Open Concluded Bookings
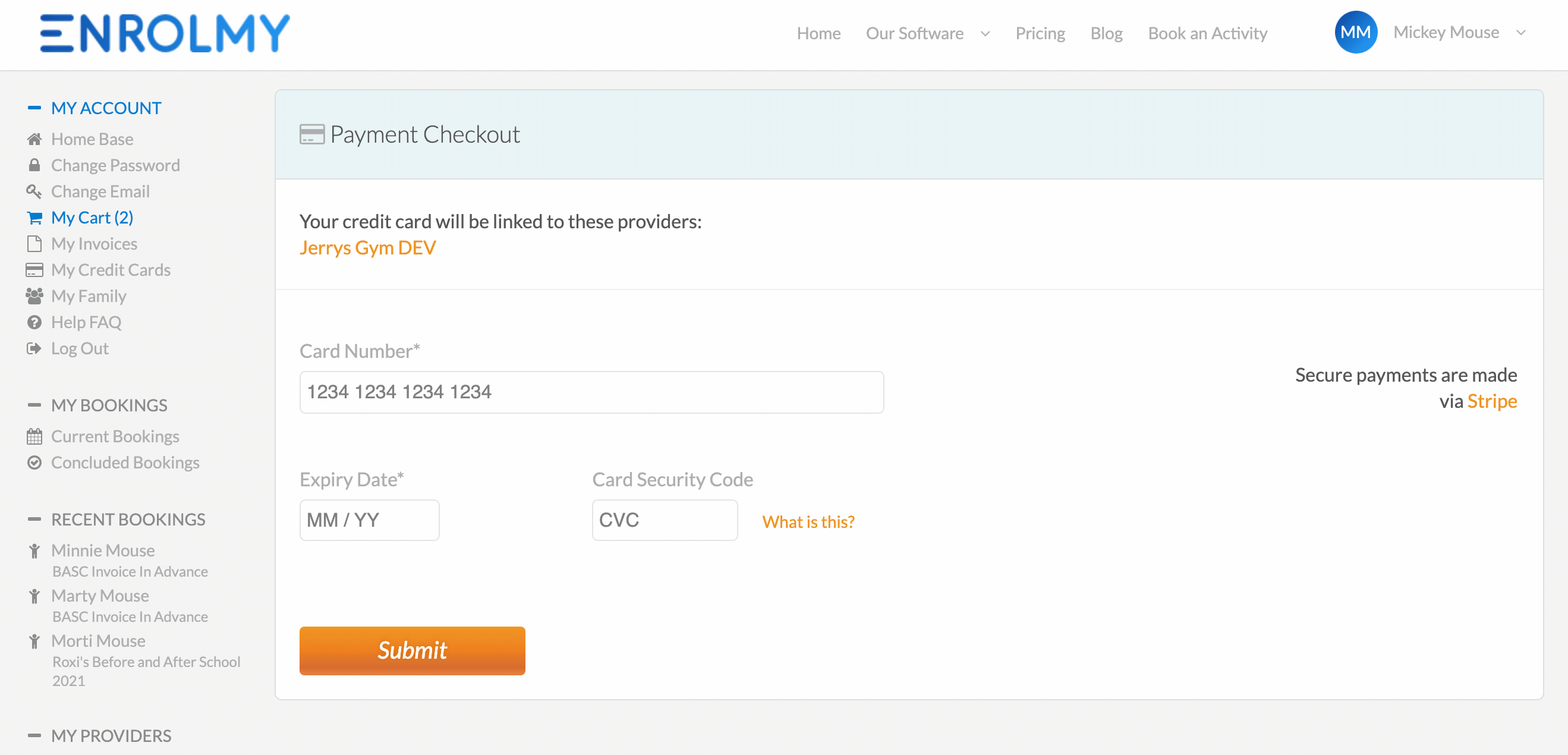 (125, 463)
